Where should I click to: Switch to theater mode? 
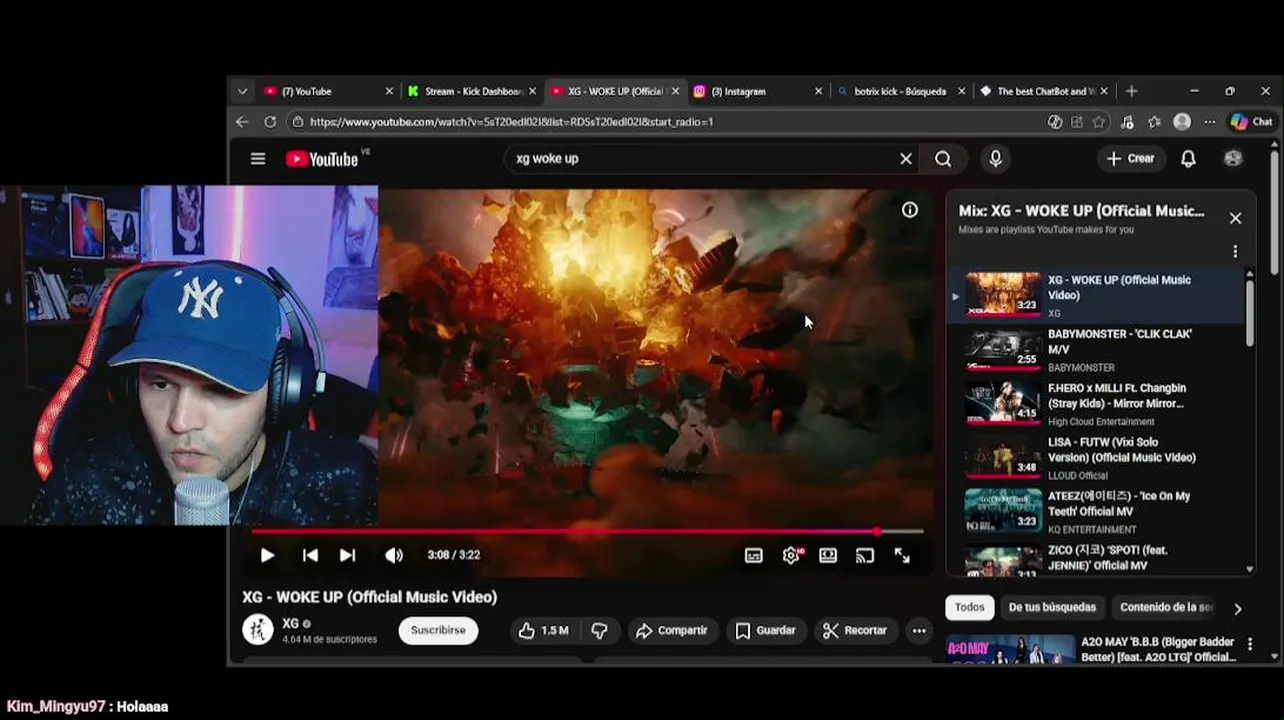point(828,555)
